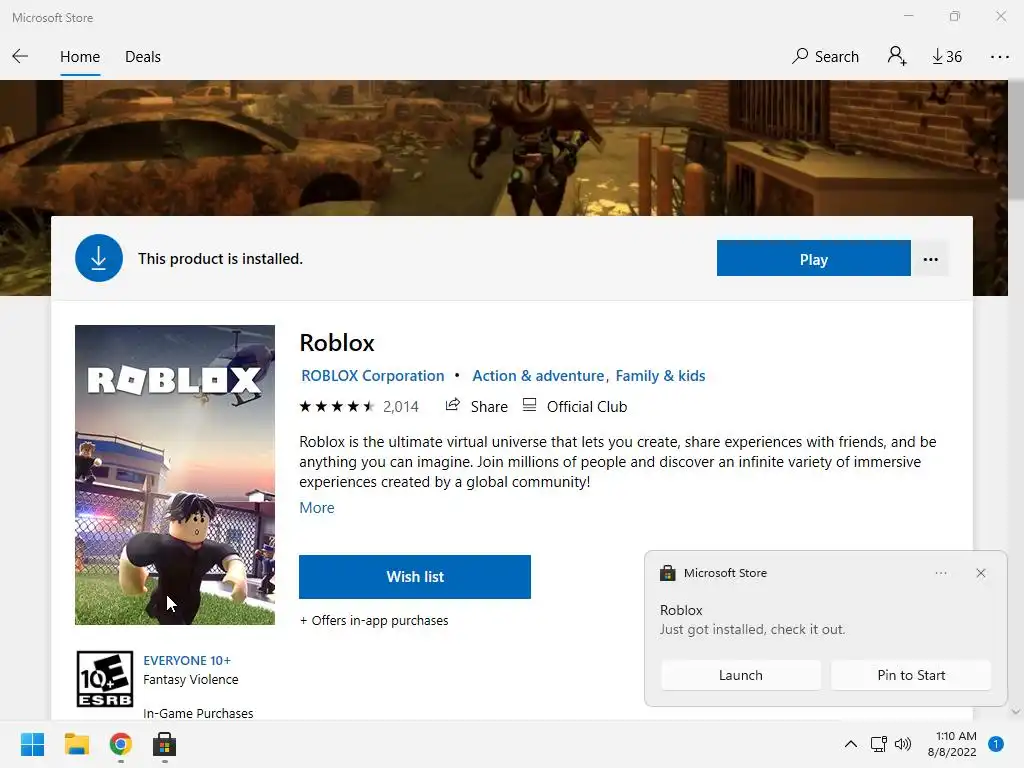Open network settings tray icon
The height and width of the screenshot is (768, 1024).
point(878,744)
